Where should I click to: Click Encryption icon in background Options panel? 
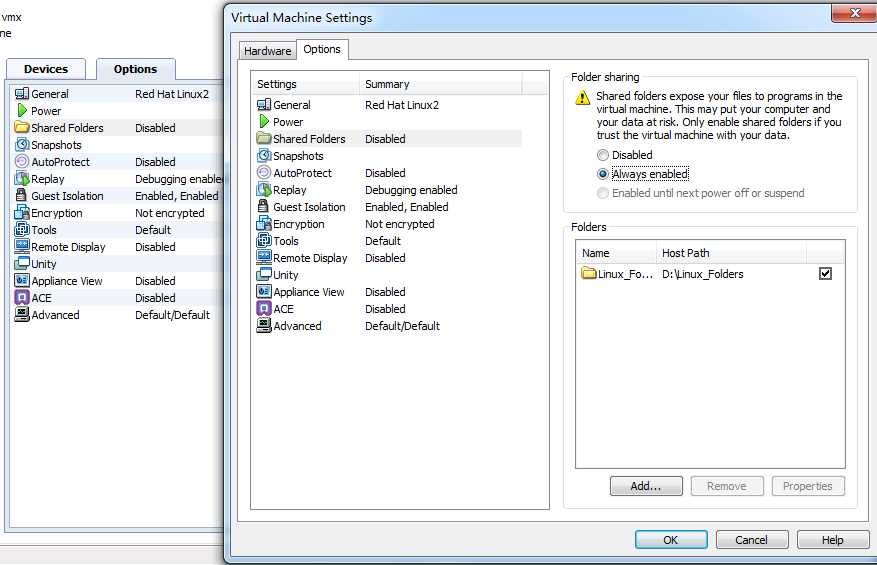click(22, 213)
